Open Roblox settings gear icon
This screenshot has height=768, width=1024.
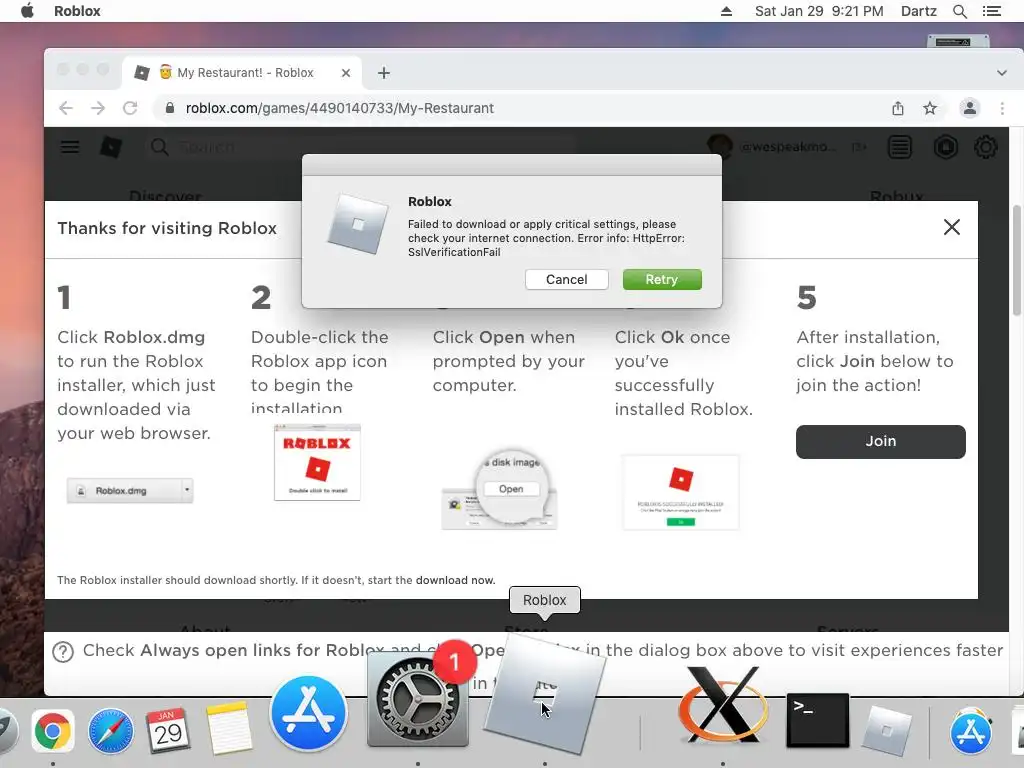coord(985,147)
